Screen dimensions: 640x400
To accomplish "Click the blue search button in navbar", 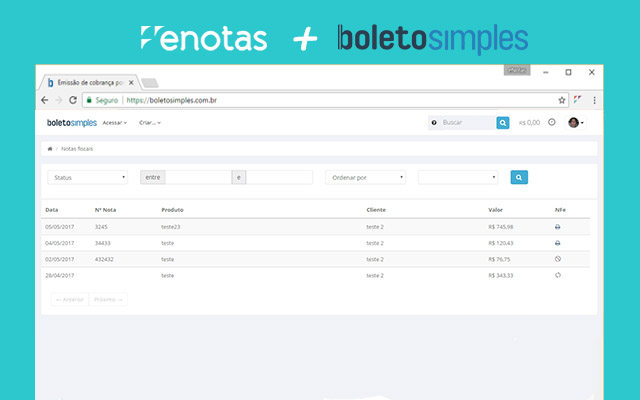I will point(503,122).
